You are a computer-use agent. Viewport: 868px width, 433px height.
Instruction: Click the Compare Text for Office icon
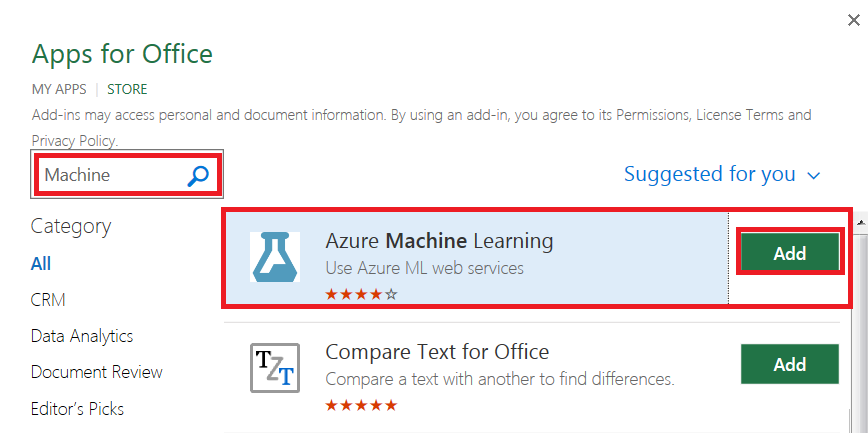pyautogui.click(x=274, y=368)
